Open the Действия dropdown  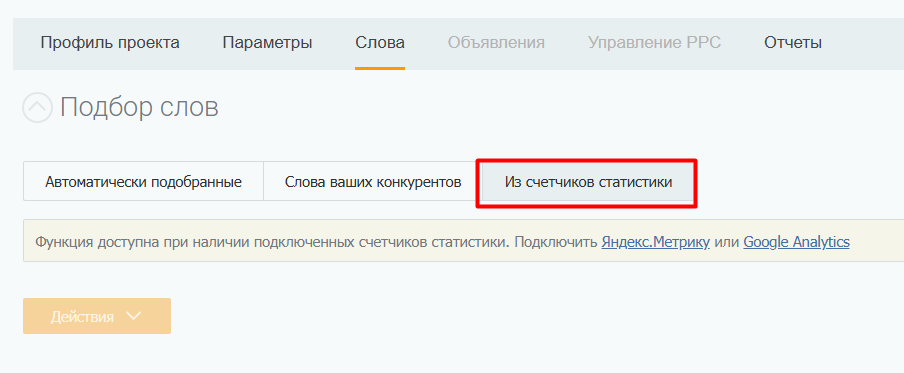coord(97,316)
